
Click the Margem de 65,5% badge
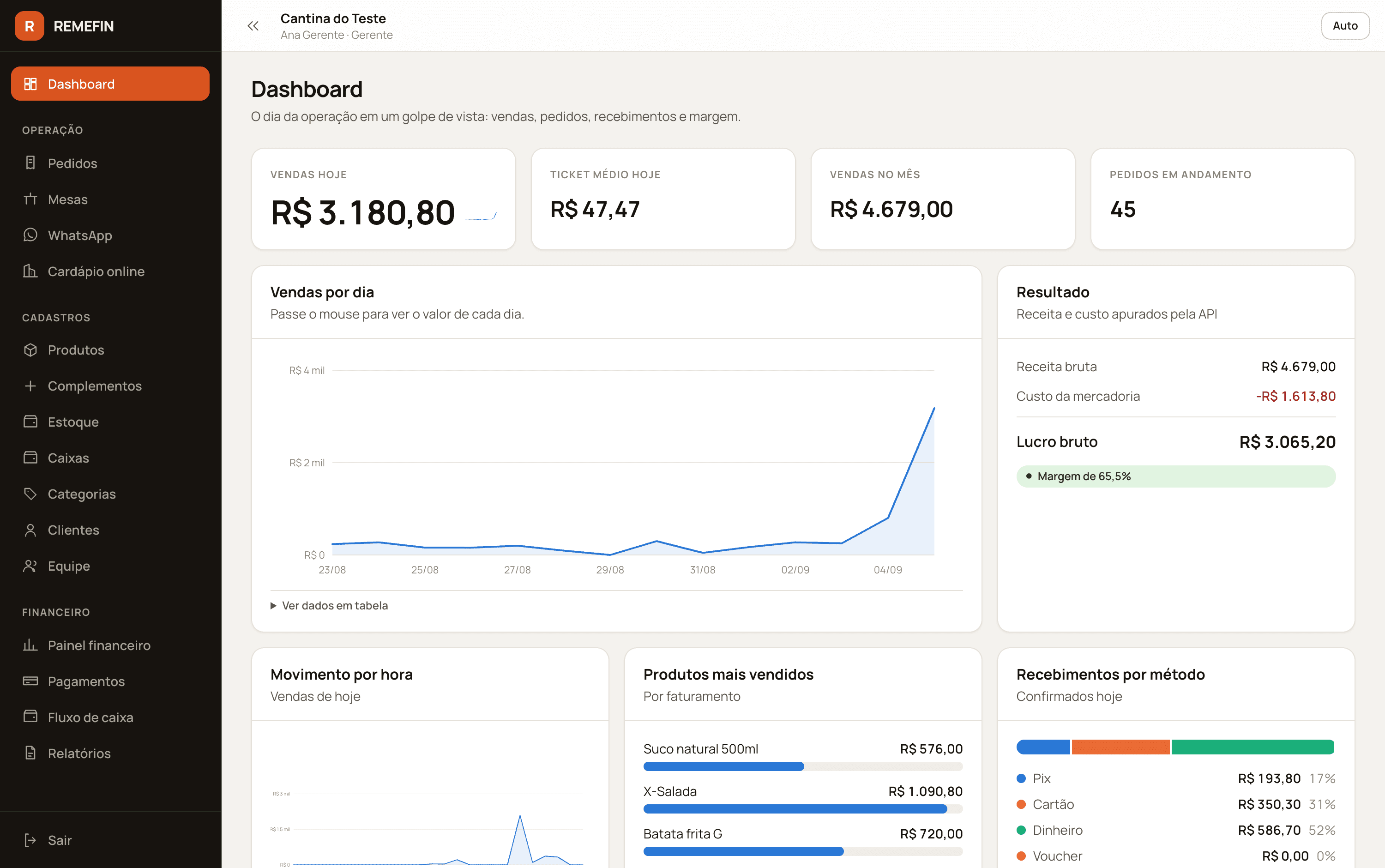tap(1175, 476)
